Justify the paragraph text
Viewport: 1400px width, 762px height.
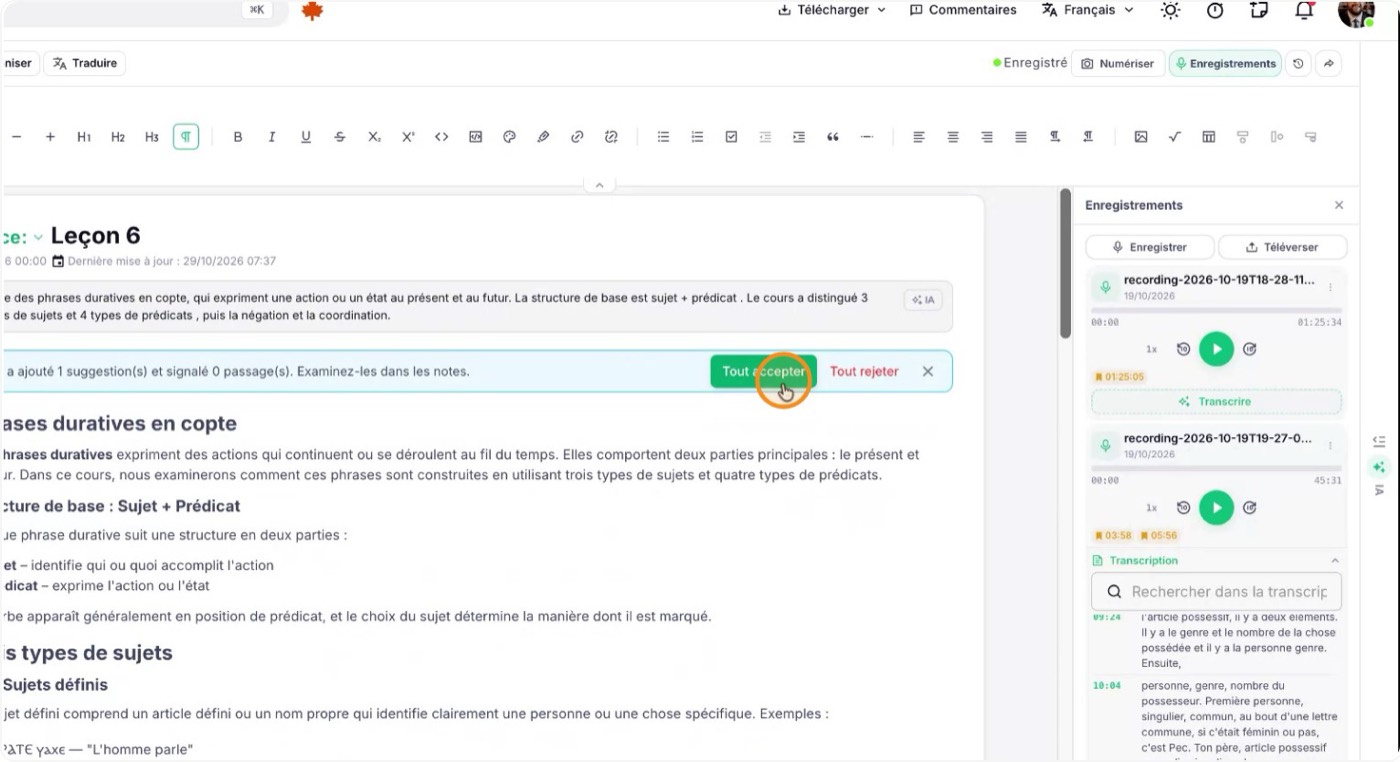[x=1021, y=137]
